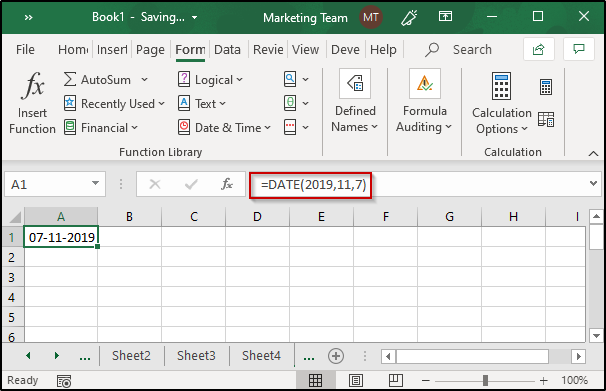Open the Logical functions dropdown
The height and width of the screenshot is (391, 606).
pos(210,80)
